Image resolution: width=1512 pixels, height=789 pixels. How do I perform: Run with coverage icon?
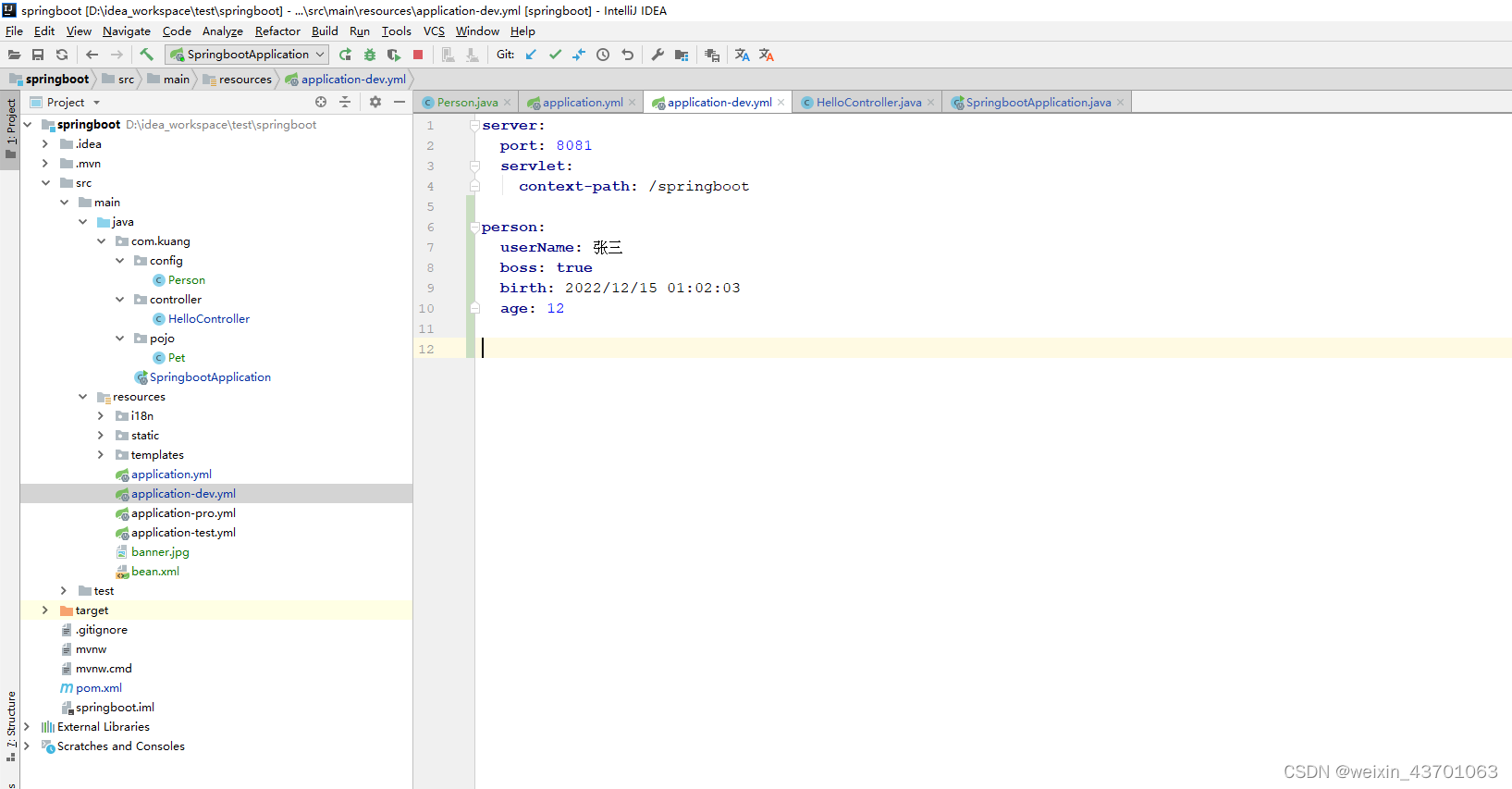pyautogui.click(x=394, y=55)
